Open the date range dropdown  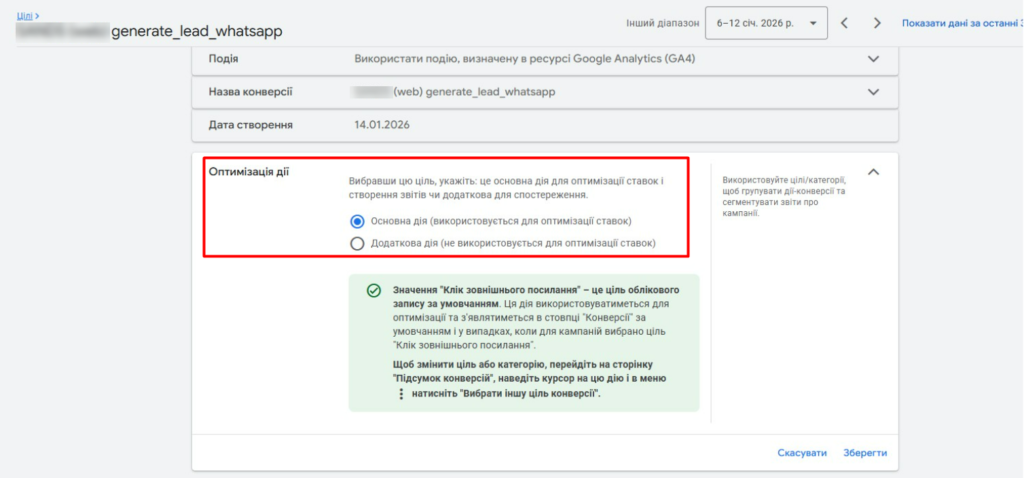coord(766,23)
